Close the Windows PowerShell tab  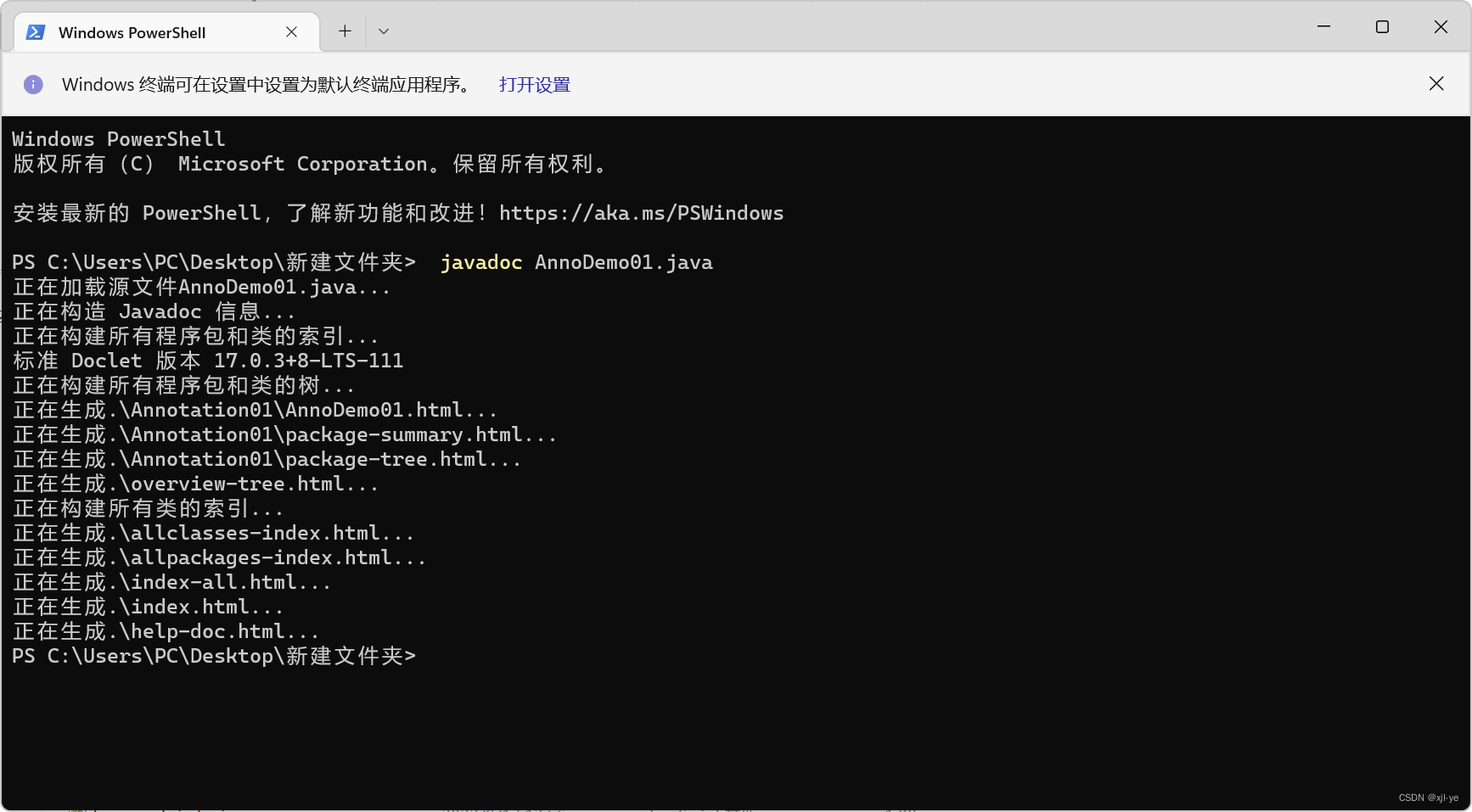291,31
